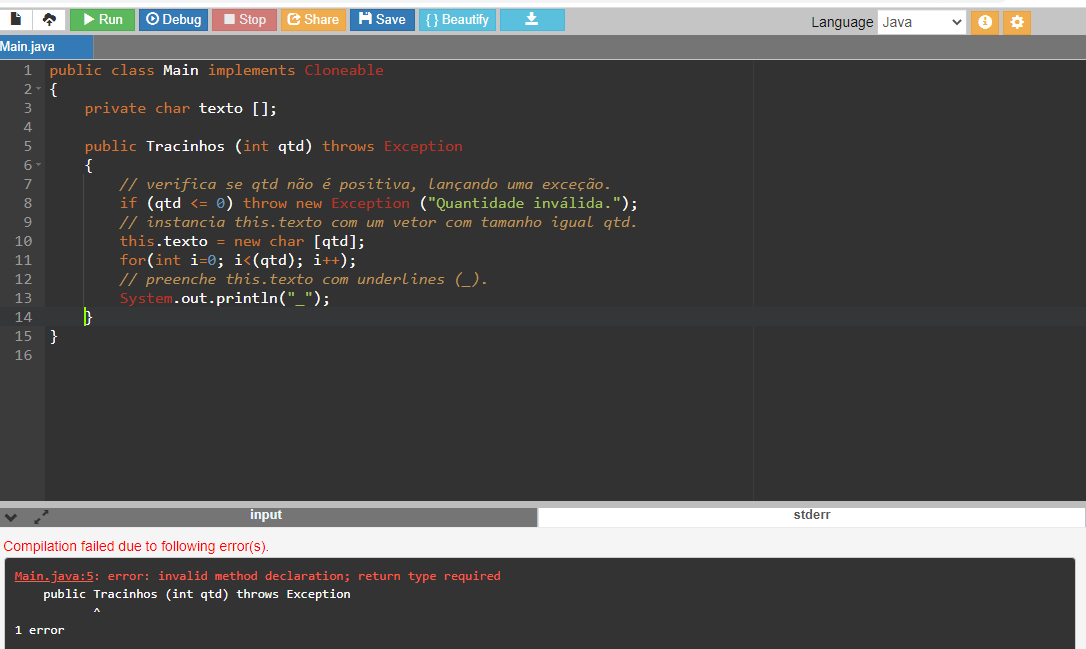This screenshot has height=649, width=1086.
Task: Click line number 5 in the gutter
Action: tap(28, 146)
